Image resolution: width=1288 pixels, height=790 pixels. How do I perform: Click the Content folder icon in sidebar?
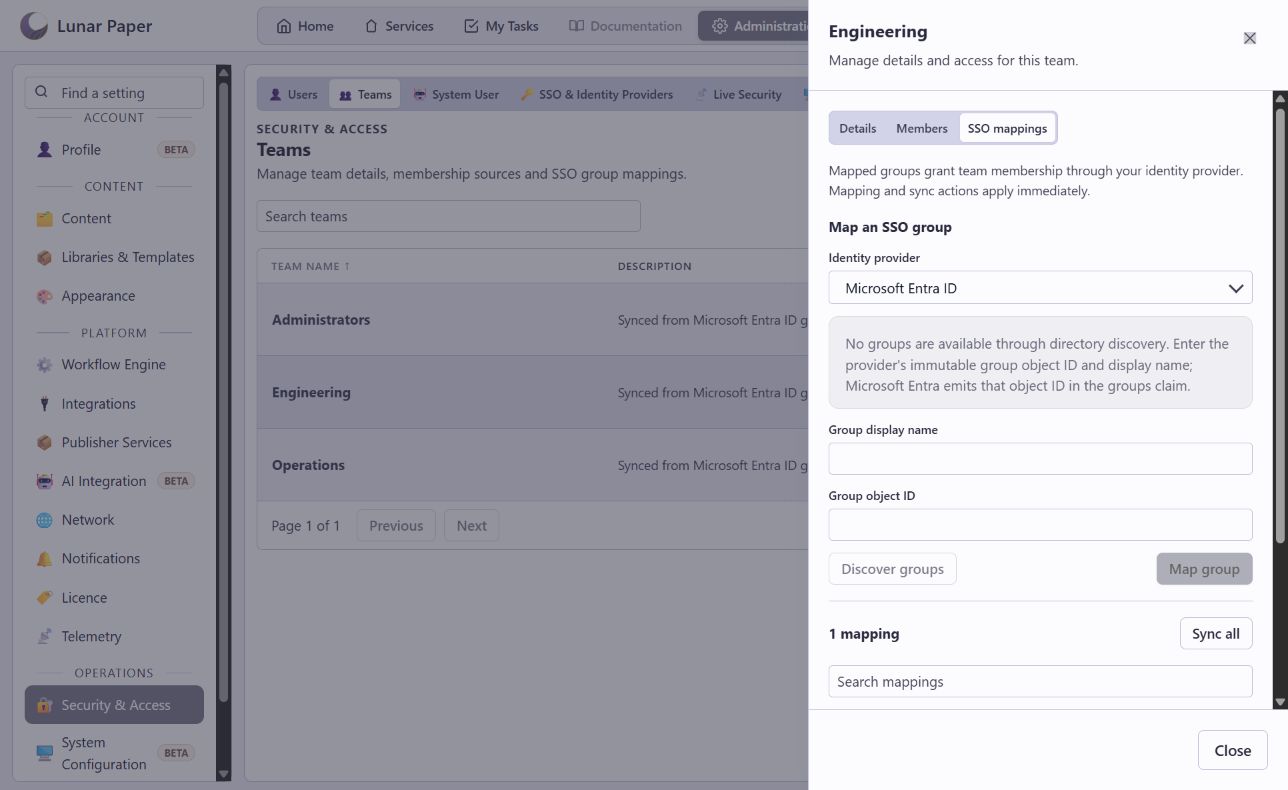point(44,219)
